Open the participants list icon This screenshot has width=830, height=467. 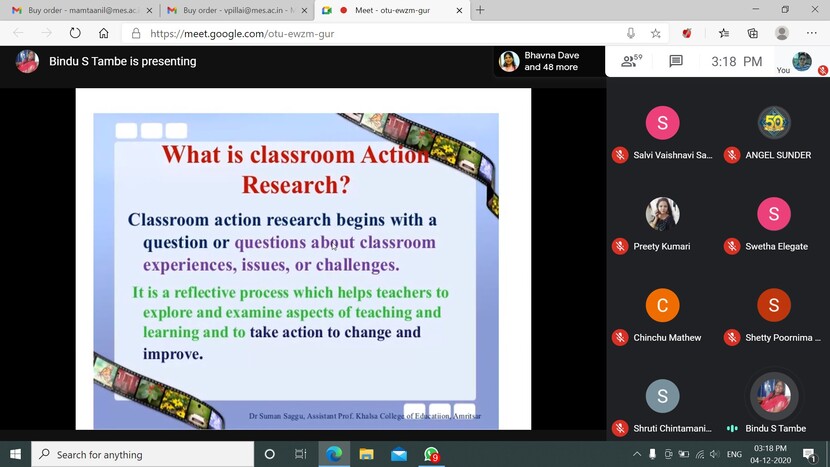[630, 61]
